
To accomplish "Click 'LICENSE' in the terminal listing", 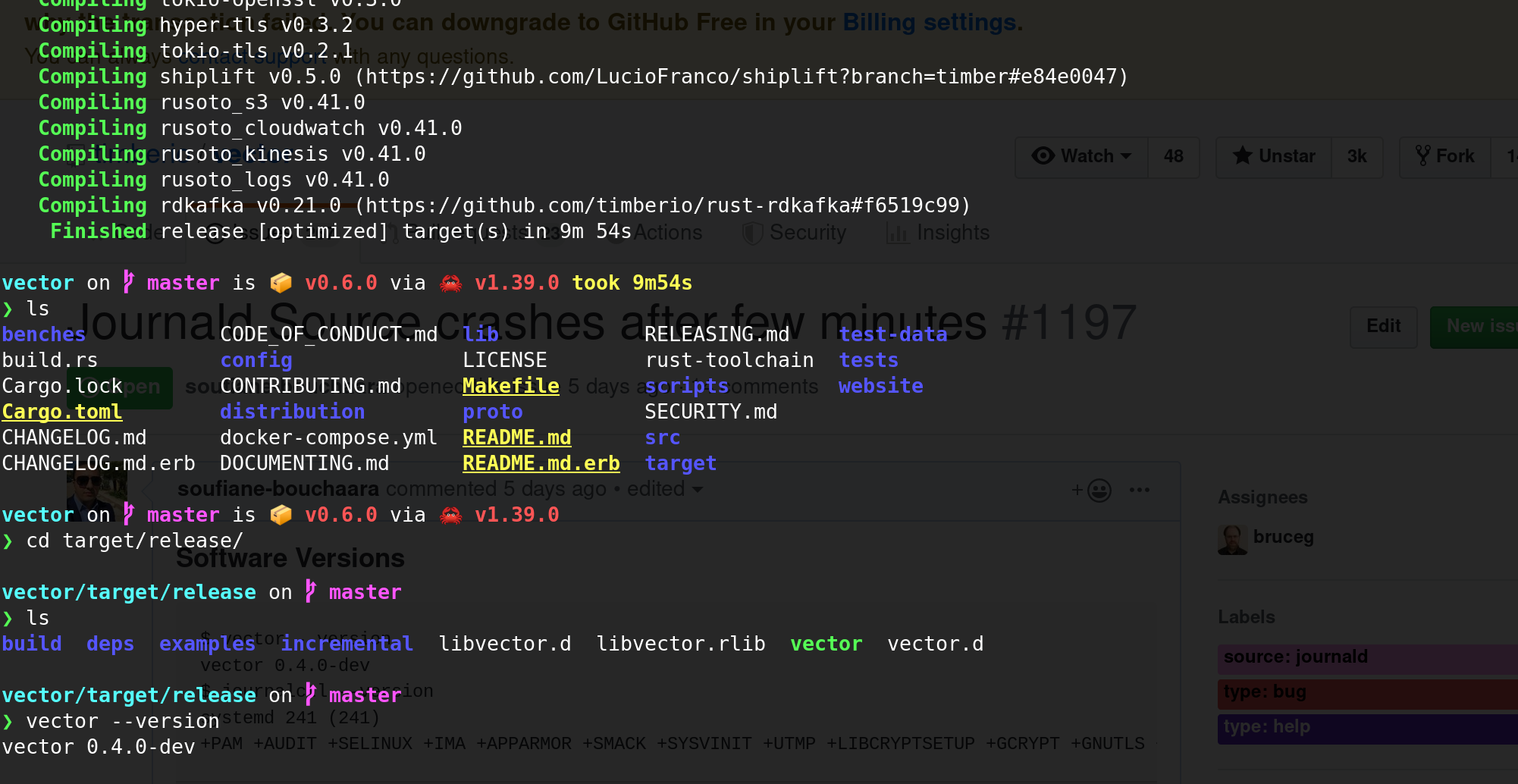I will 505,361.
